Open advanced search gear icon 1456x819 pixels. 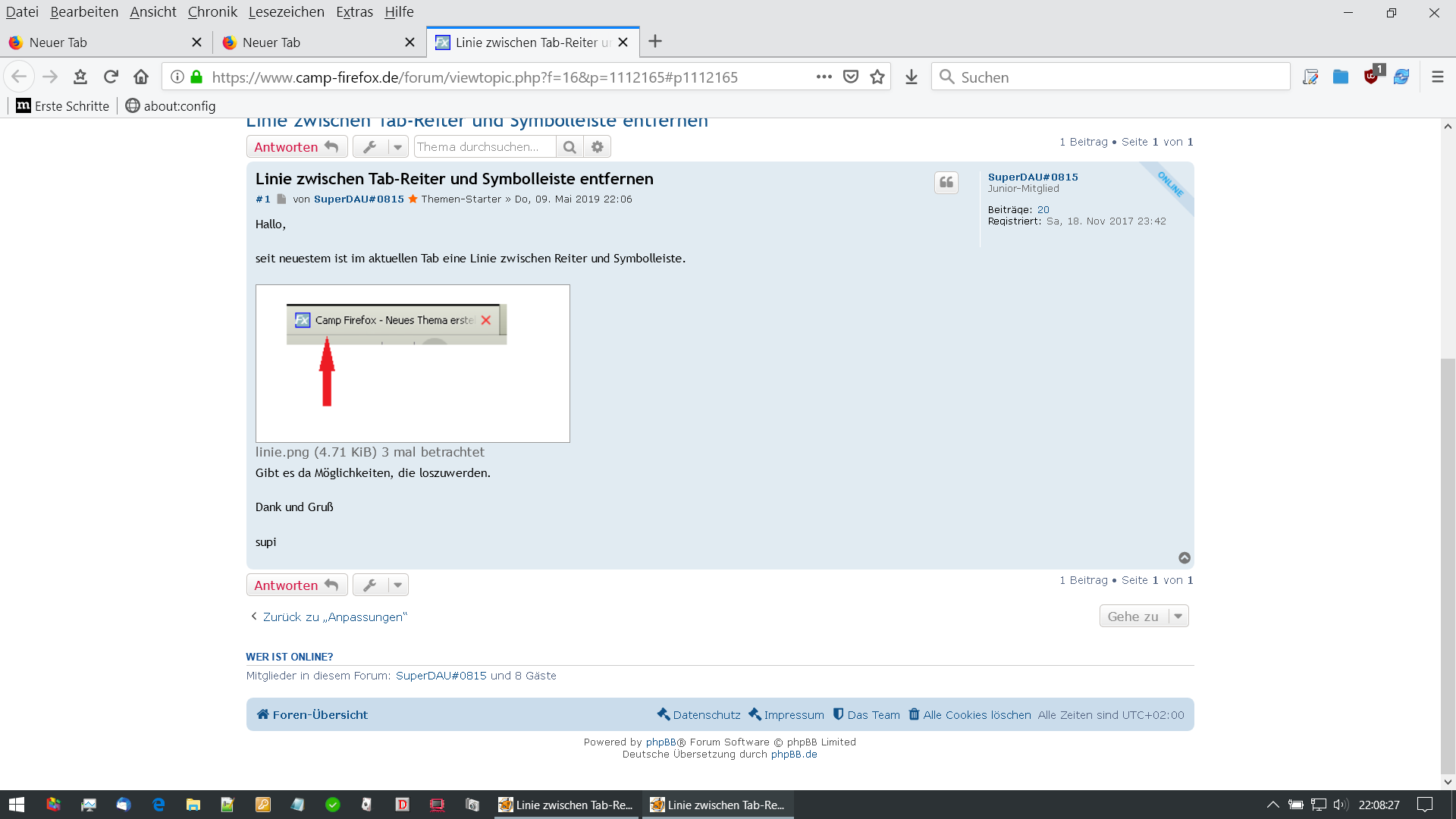(x=598, y=147)
